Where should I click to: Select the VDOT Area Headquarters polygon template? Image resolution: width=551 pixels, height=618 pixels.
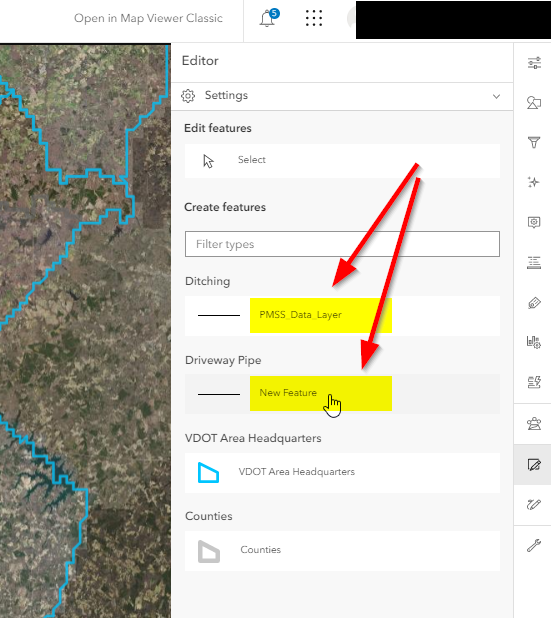point(342,473)
